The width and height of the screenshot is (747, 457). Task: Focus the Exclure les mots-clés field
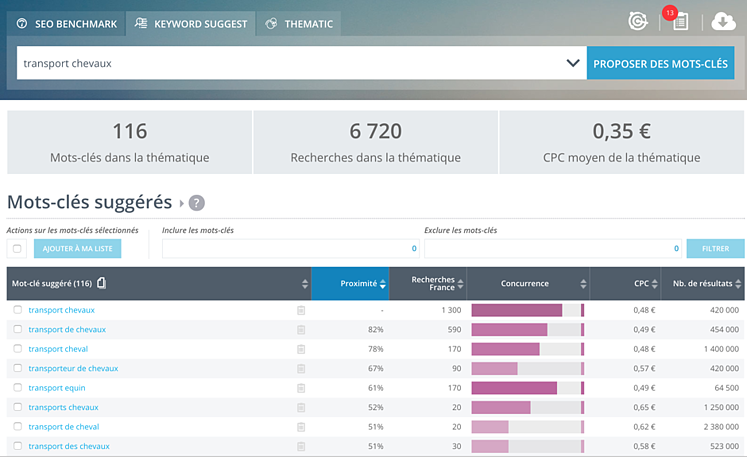click(553, 249)
